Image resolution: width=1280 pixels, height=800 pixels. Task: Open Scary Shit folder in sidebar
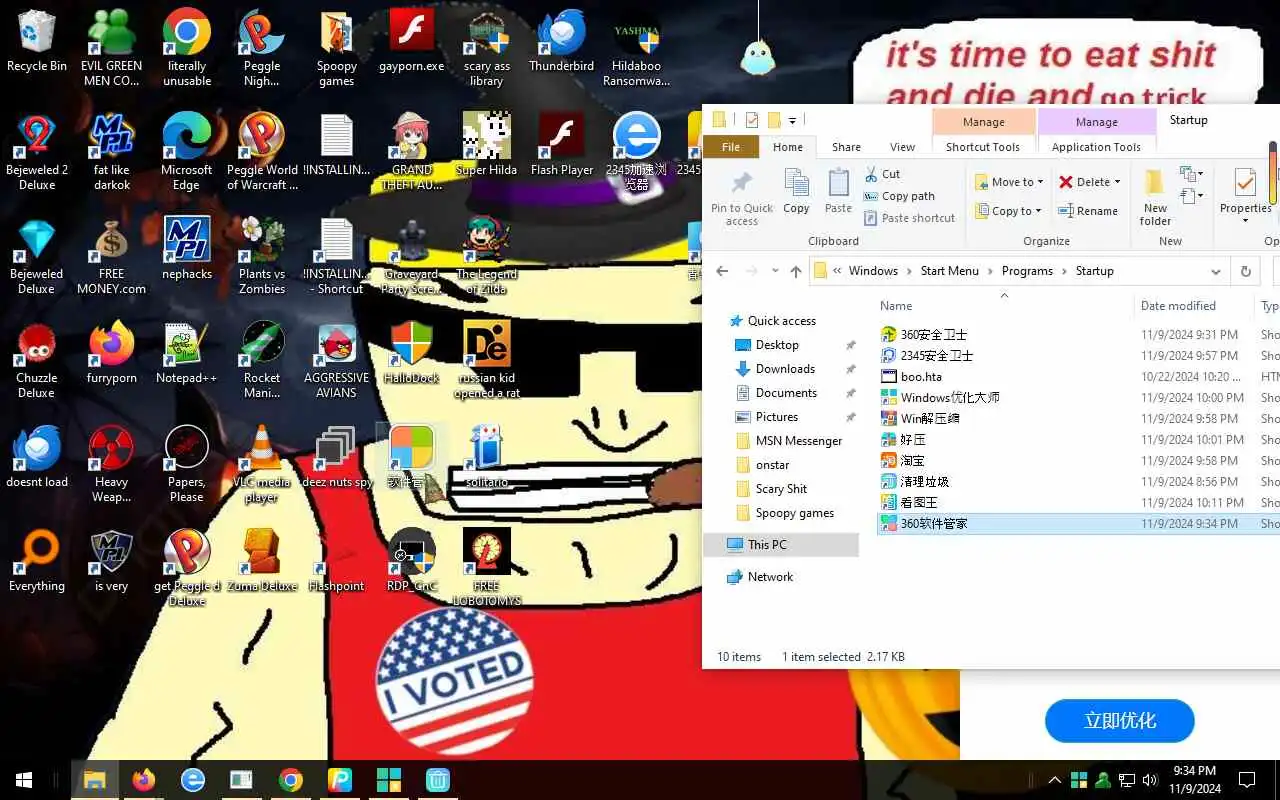click(781, 489)
